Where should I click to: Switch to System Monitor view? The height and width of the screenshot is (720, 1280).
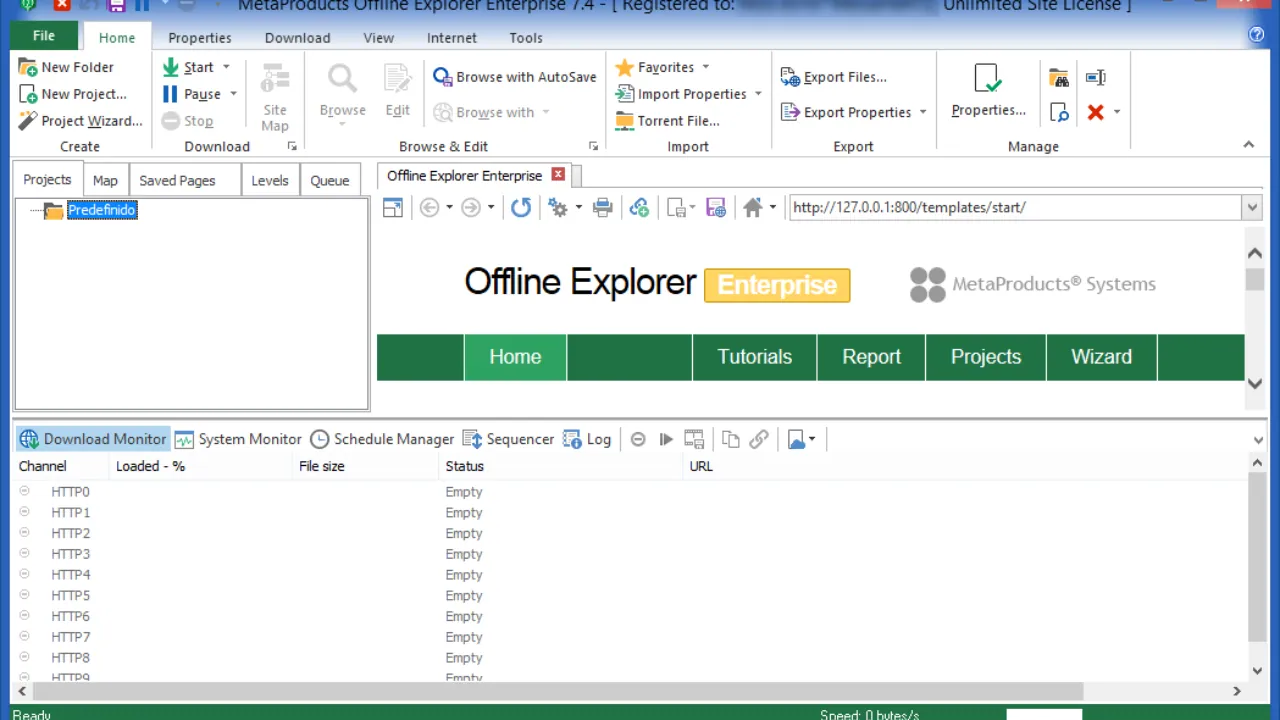pos(238,439)
